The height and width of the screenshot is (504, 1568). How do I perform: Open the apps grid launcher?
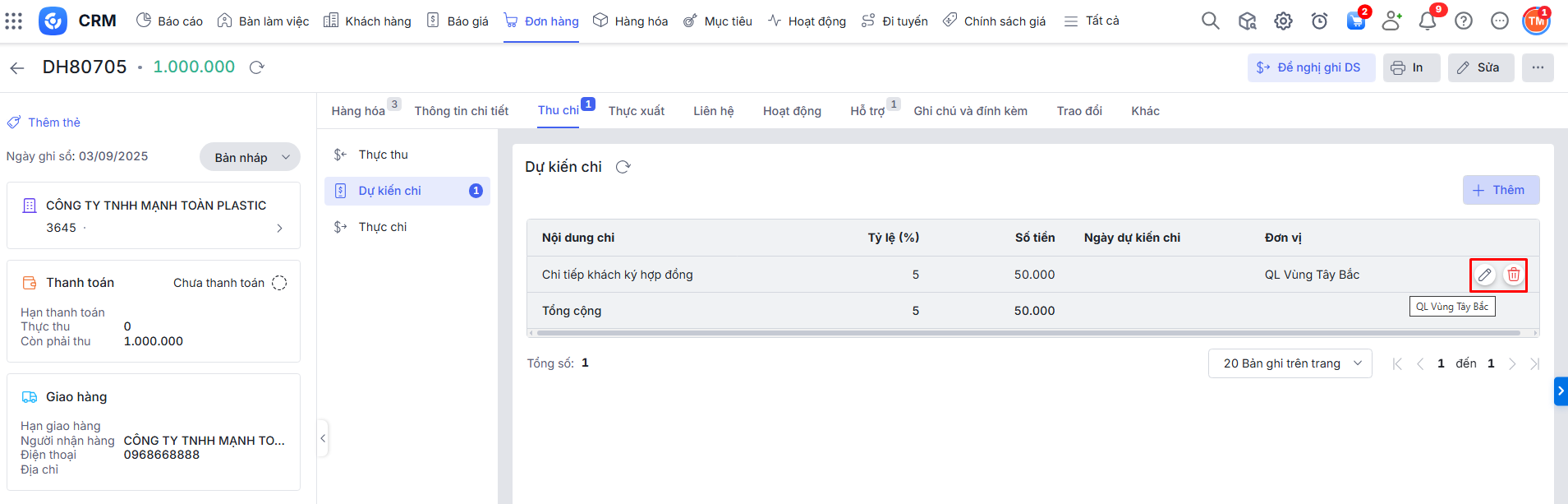(14, 21)
